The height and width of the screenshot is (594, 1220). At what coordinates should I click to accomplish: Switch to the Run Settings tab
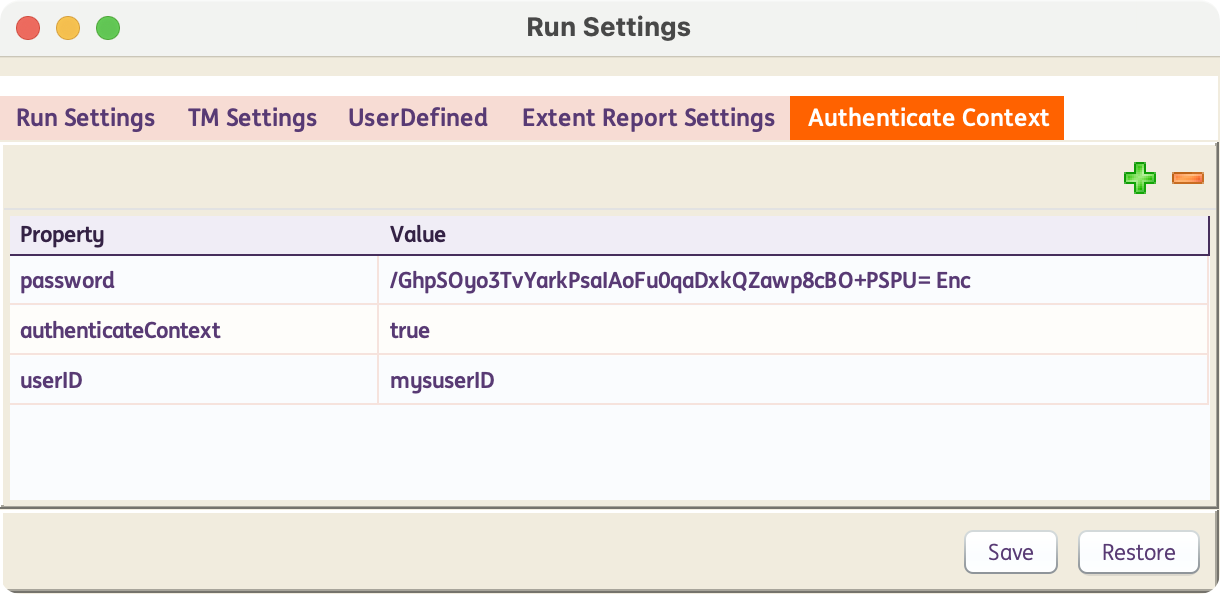tap(86, 118)
